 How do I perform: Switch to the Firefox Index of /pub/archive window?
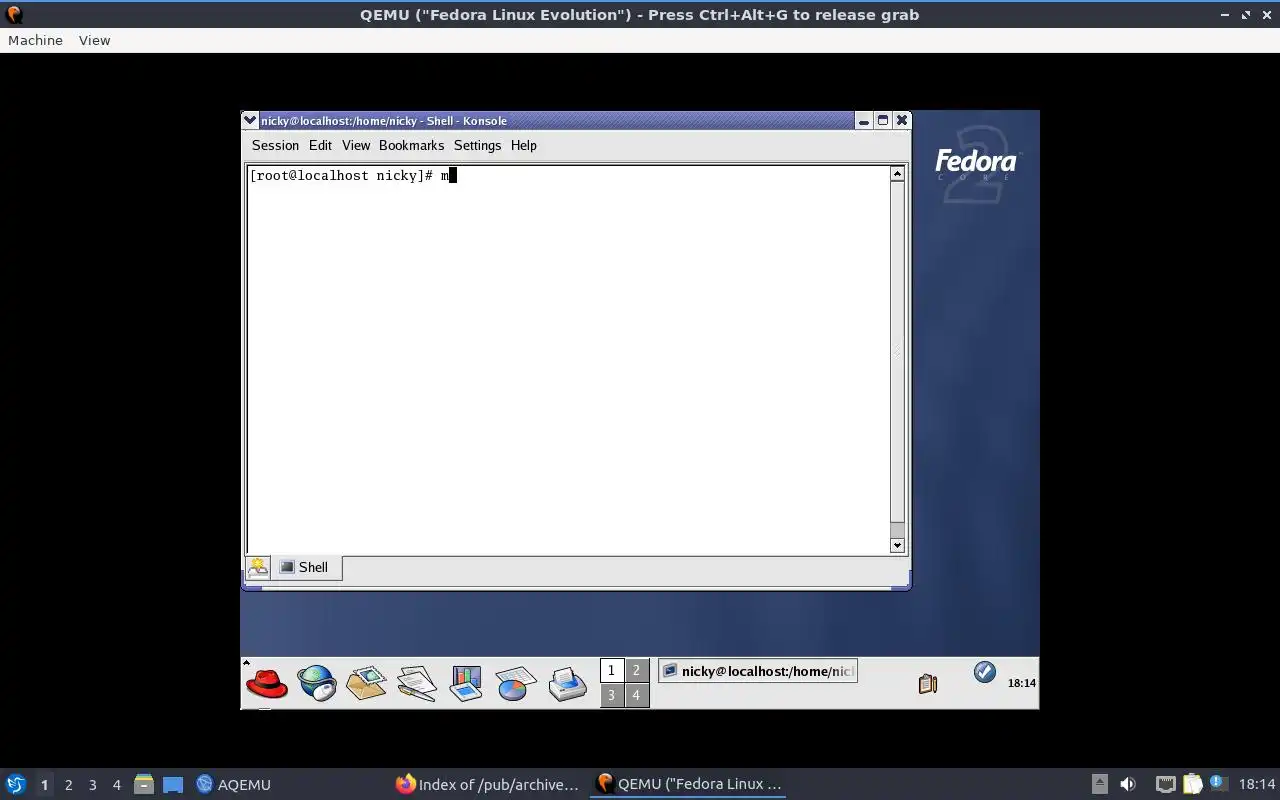487,784
